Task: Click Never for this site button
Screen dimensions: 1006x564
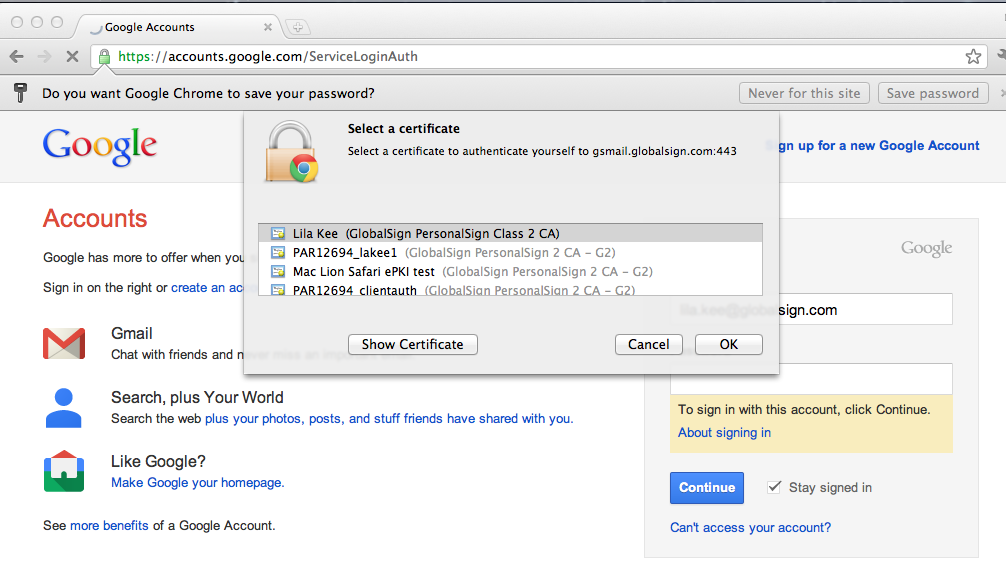Action: click(803, 93)
